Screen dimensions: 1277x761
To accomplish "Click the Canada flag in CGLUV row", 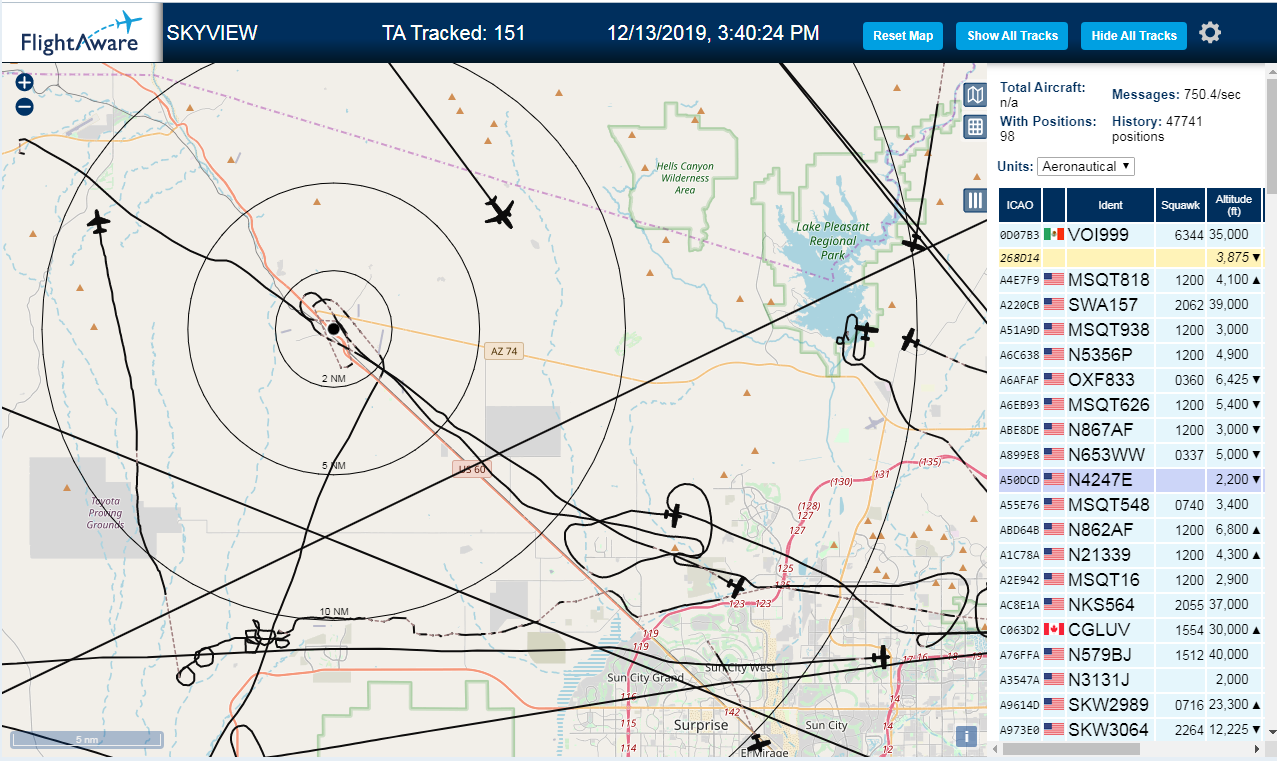I will pyautogui.click(x=1053, y=629).
